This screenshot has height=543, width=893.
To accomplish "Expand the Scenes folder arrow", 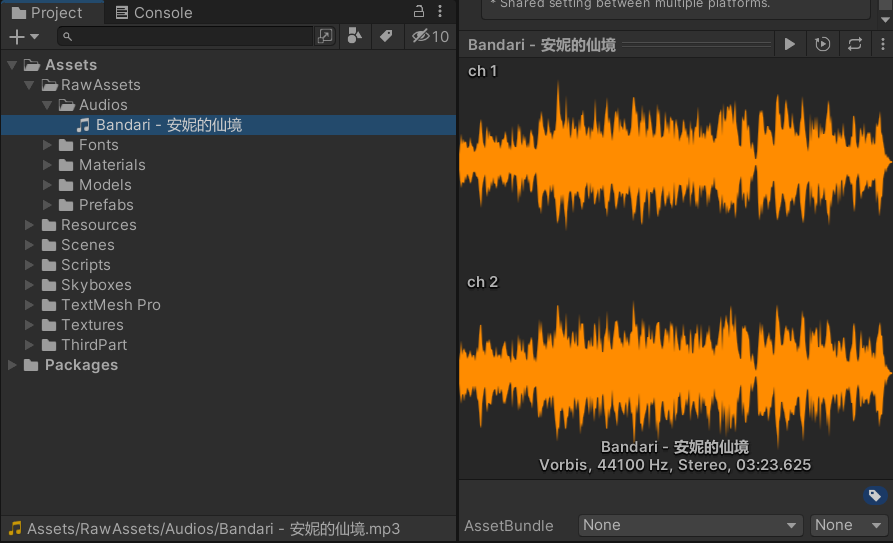I will [30, 245].
